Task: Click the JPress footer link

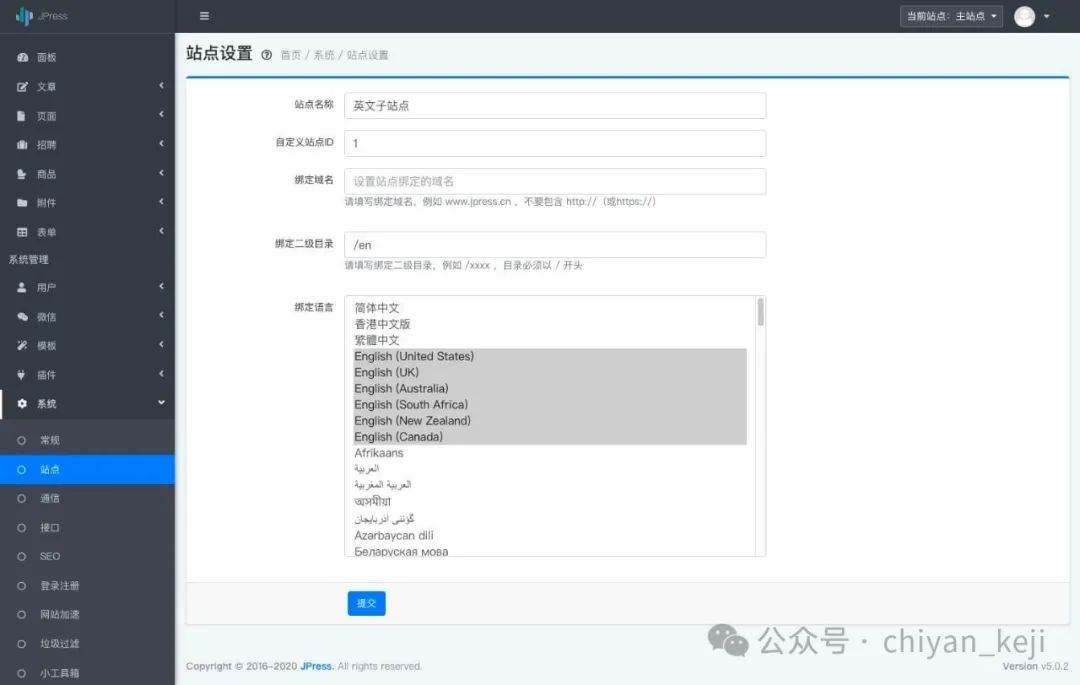Action: tap(316, 666)
